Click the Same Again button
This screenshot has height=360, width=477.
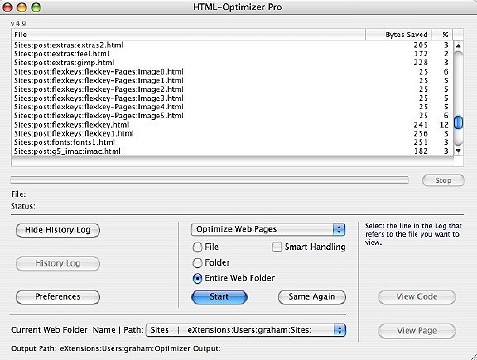pos(312,297)
